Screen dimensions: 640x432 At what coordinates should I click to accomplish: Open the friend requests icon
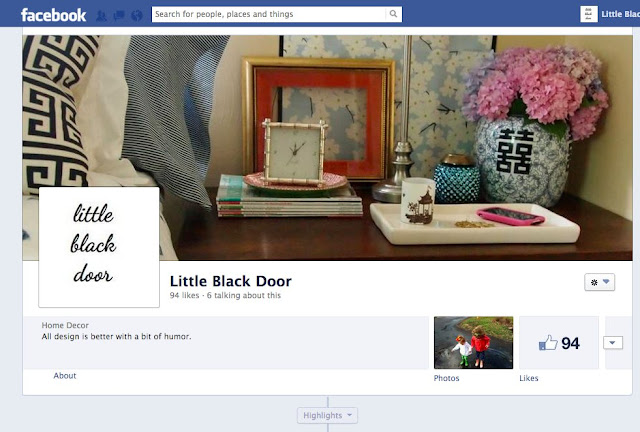[x=101, y=16]
